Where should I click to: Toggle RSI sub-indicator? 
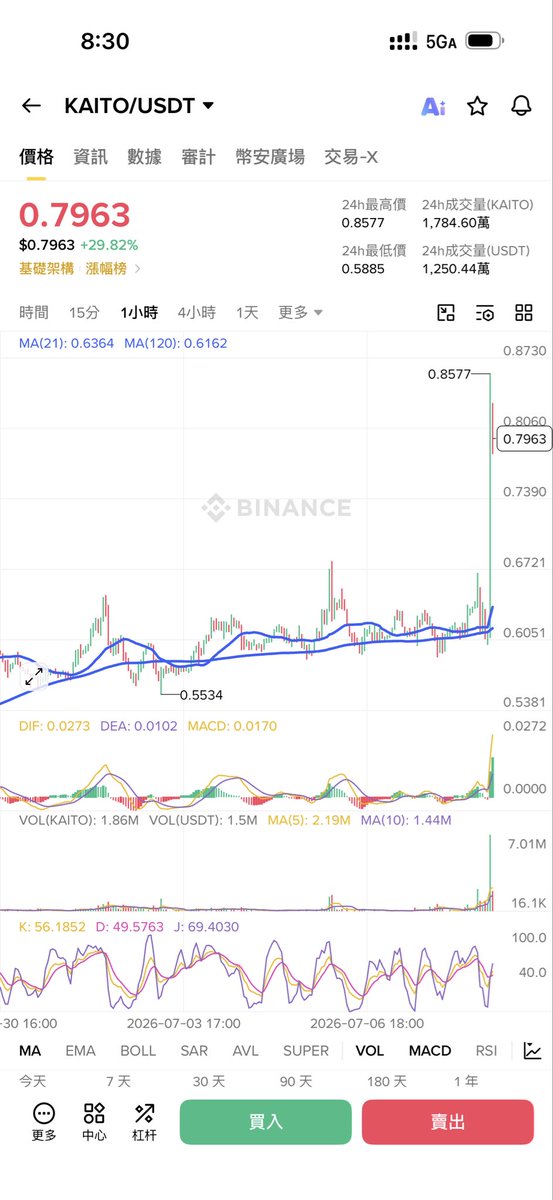(x=486, y=1051)
